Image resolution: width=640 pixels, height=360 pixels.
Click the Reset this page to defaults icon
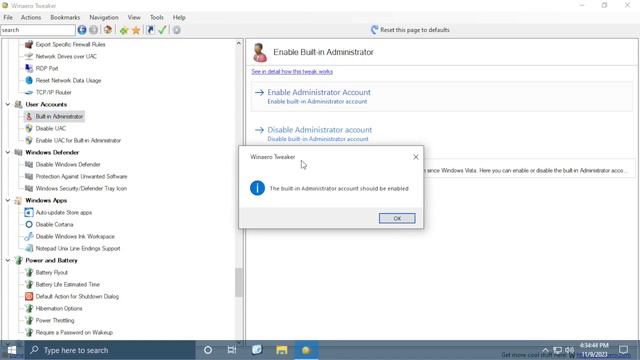coord(374,30)
